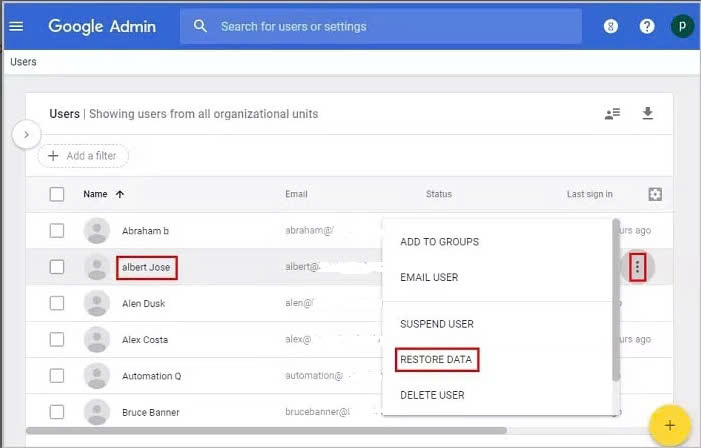Click the Add a filter chip
701x448 pixels.
[83, 156]
